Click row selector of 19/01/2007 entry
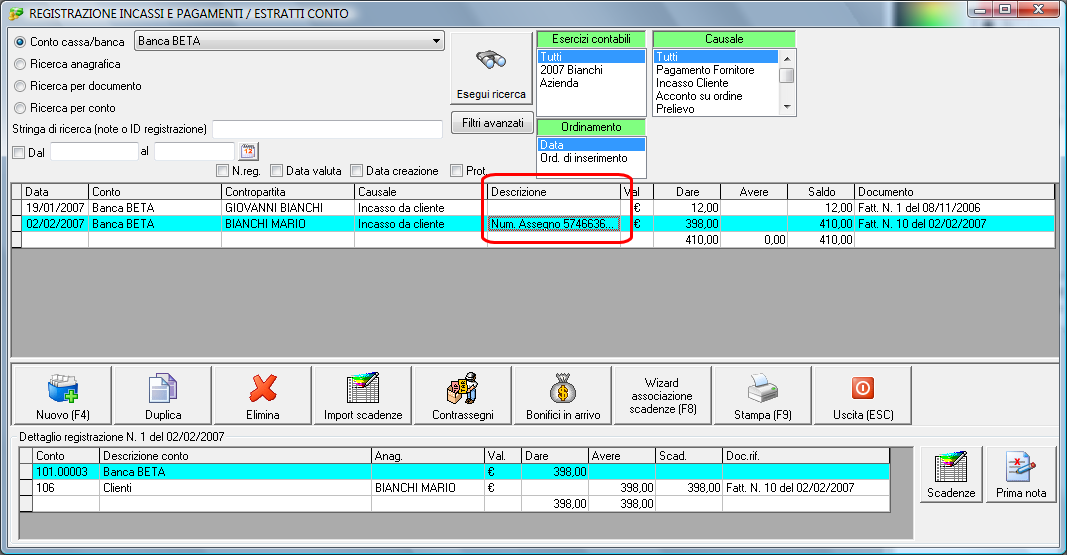The image size is (1067, 555). (x=17, y=208)
